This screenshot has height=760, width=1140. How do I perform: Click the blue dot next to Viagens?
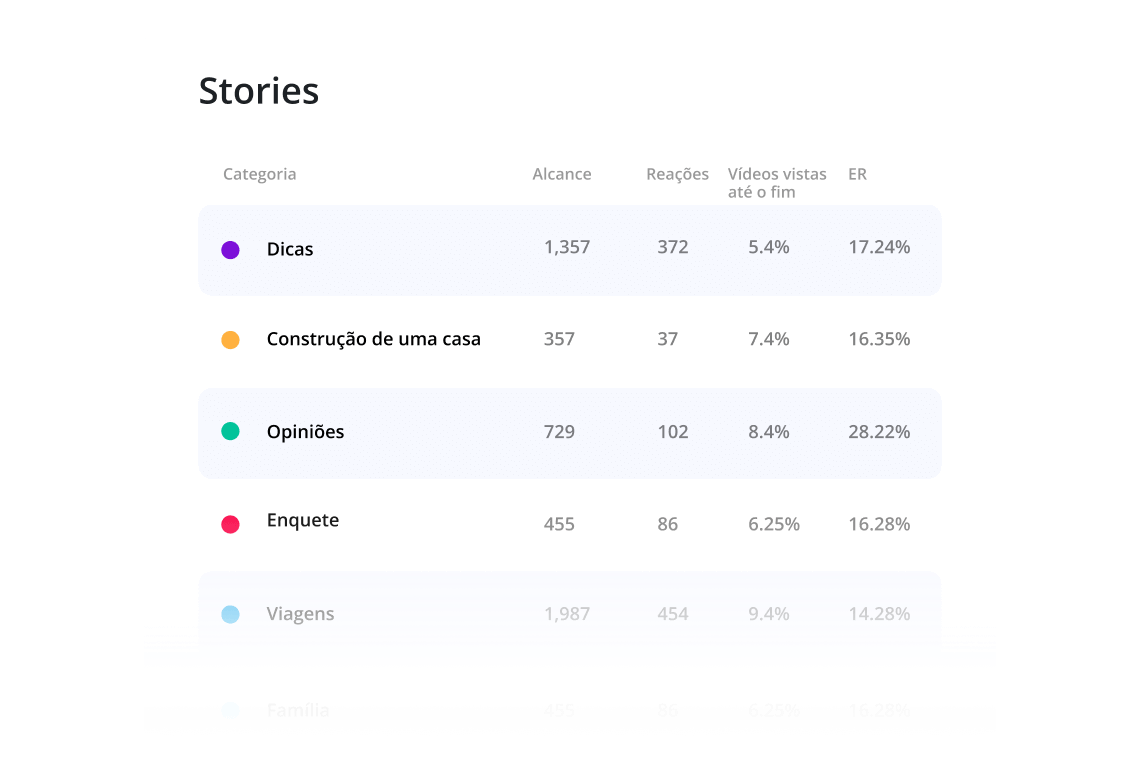pos(230,614)
